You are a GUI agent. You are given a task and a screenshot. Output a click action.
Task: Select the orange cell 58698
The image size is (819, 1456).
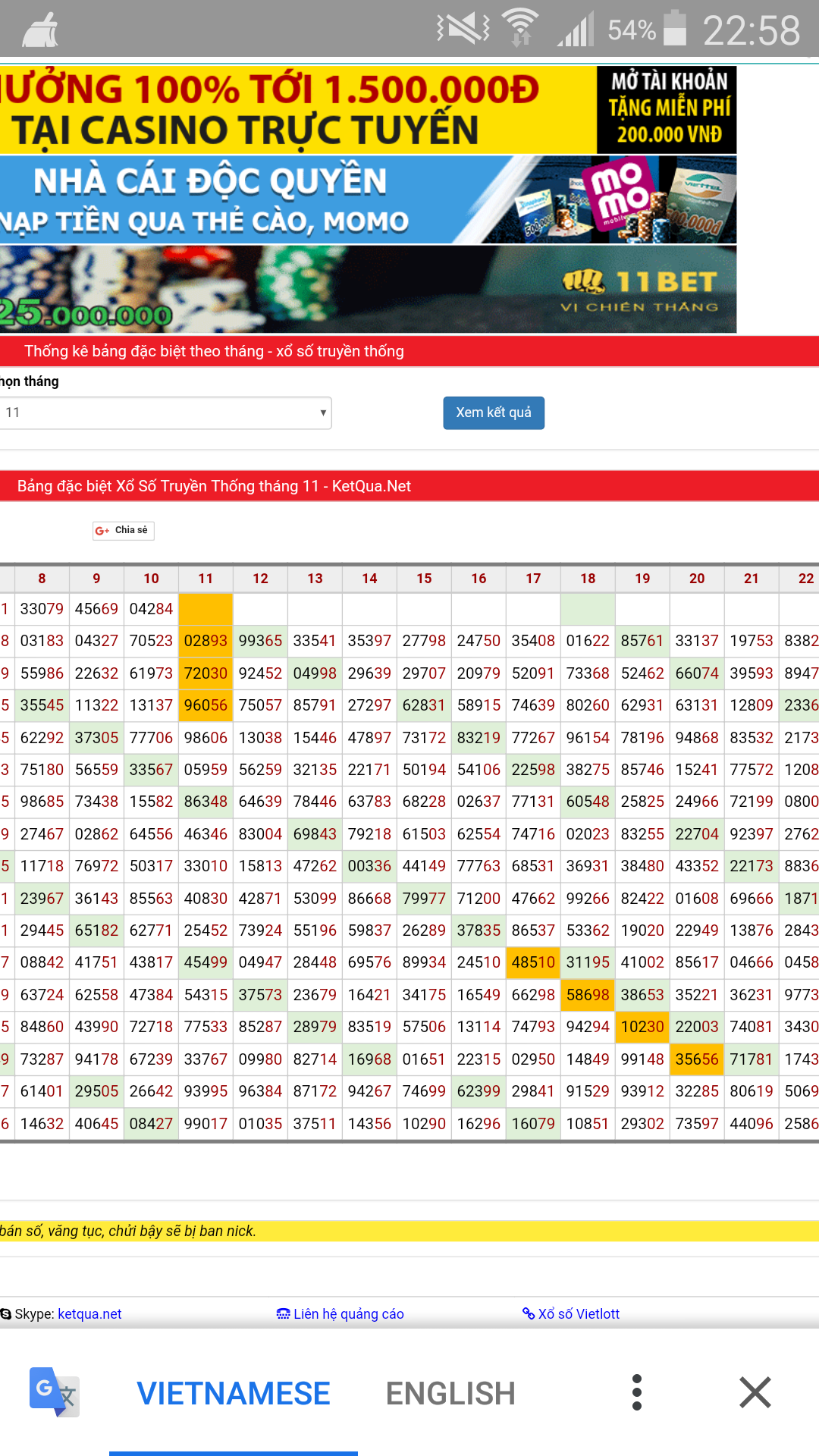point(588,995)
